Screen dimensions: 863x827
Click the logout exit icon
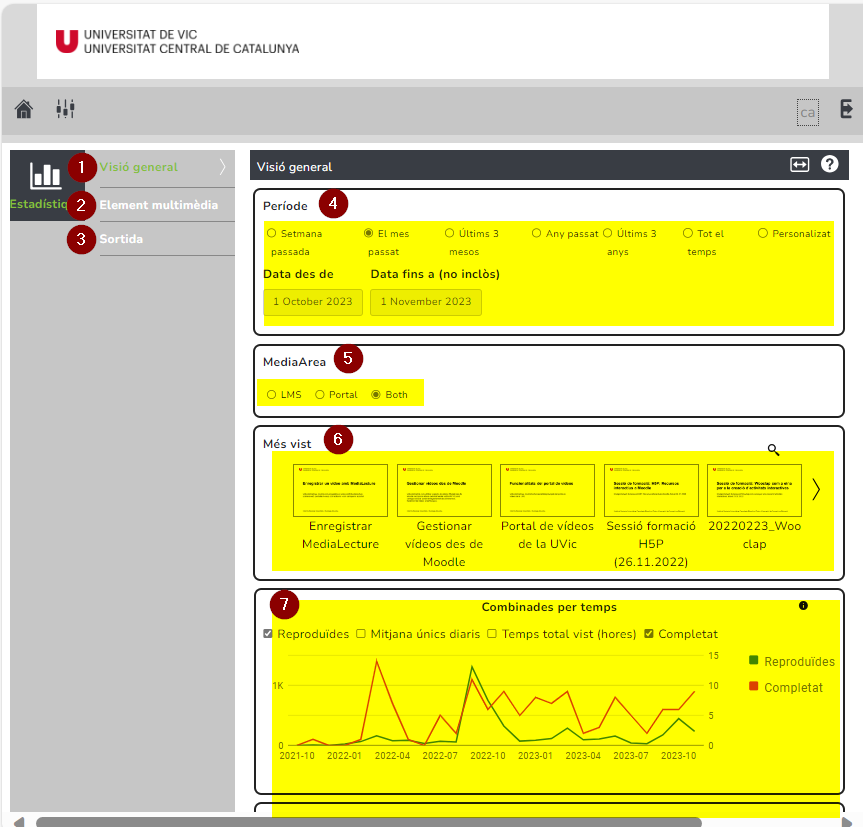(846, 108)
